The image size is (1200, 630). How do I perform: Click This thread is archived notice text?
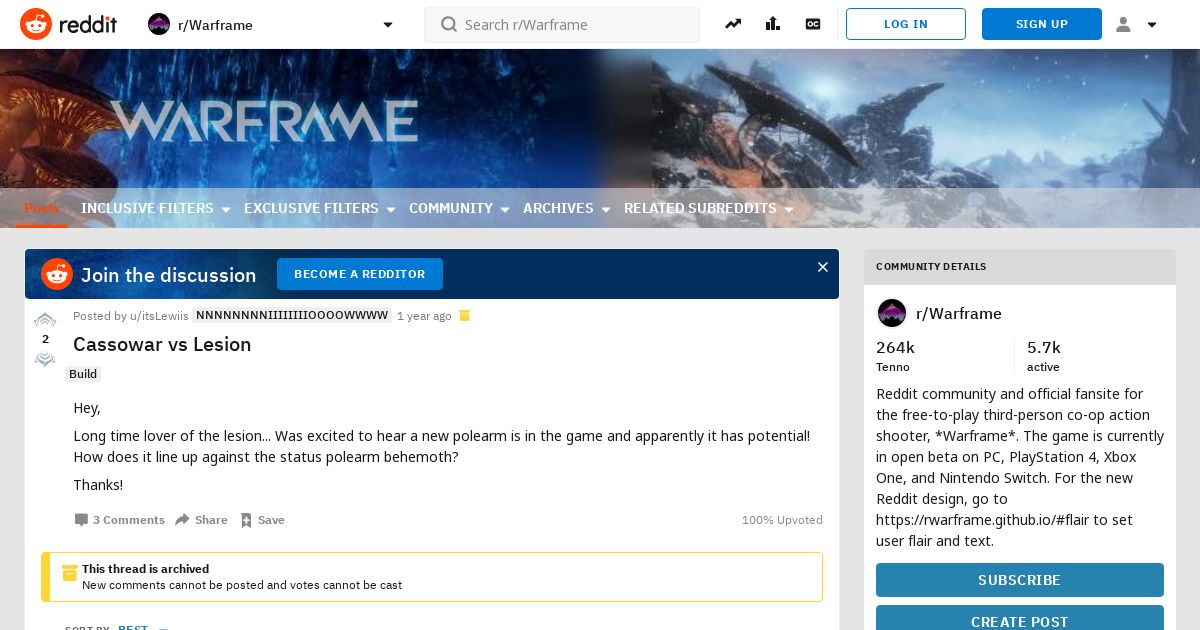(145, 569)
